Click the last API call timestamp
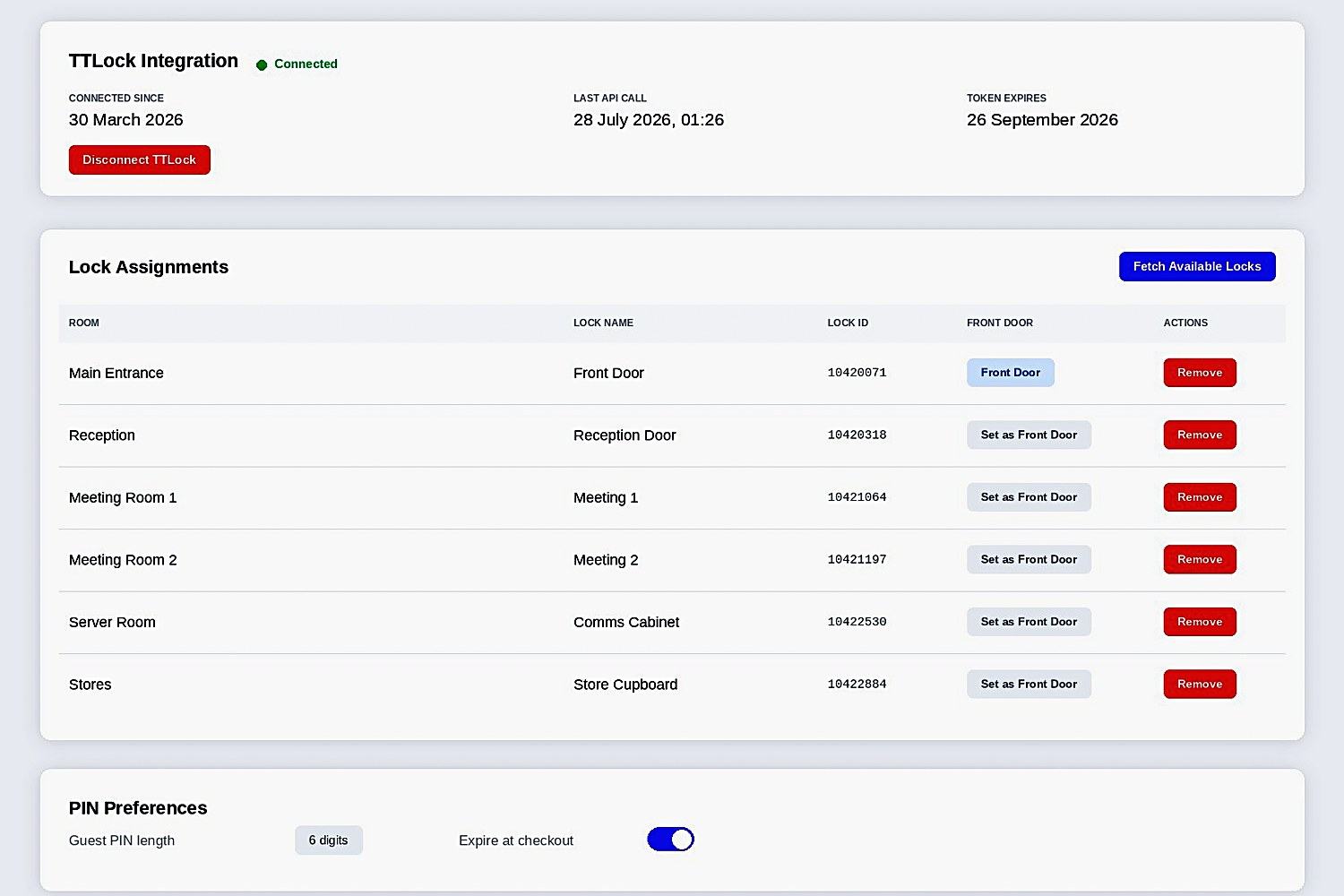 [649, 120]
